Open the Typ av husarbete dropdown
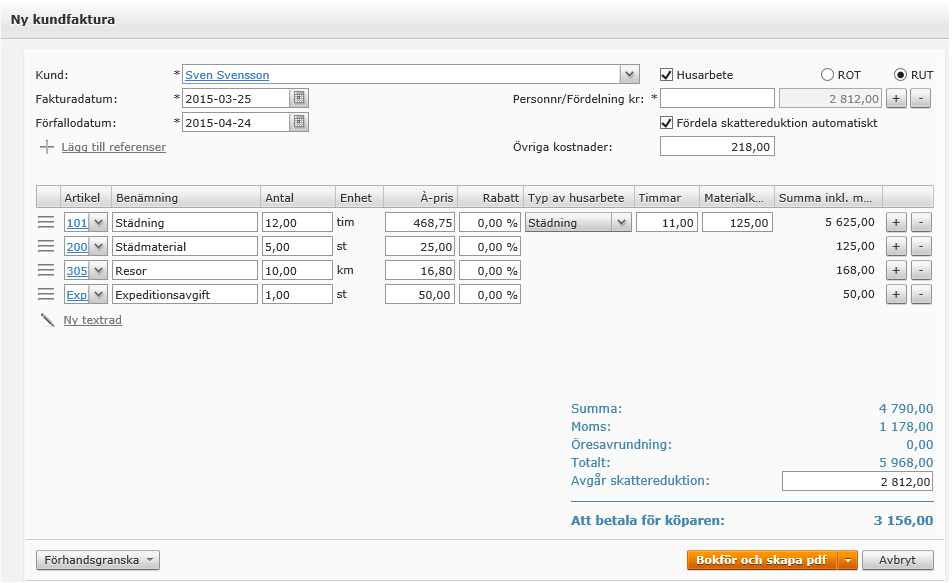 (621, 222)
